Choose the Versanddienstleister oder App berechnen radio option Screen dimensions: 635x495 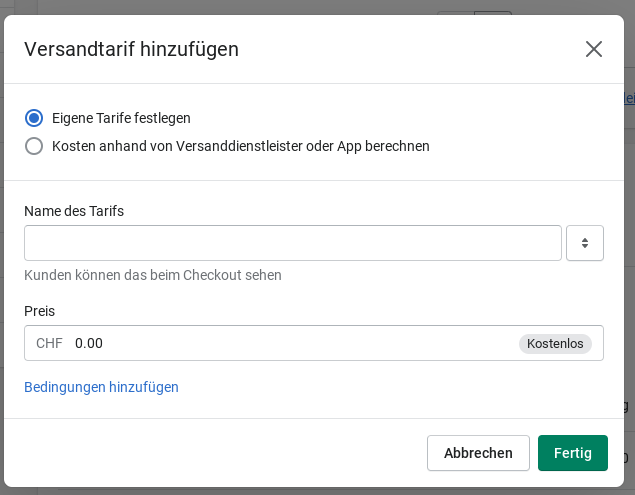[x=34, y=146]
